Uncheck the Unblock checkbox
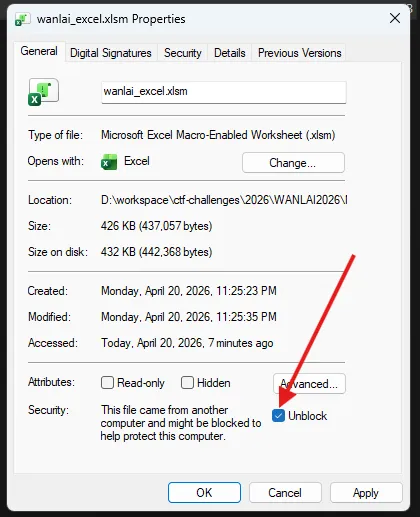Screen dimensions: 420x517 pos(278,416)
